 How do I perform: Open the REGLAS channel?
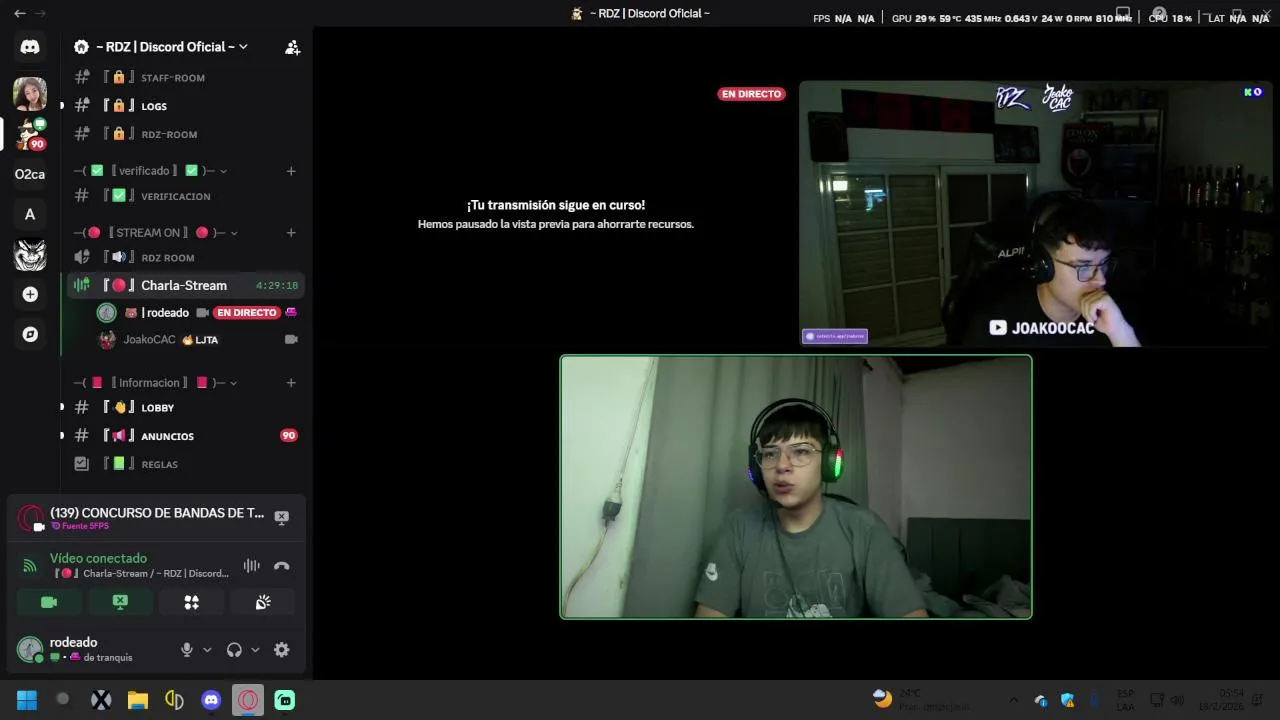point(184,464)
